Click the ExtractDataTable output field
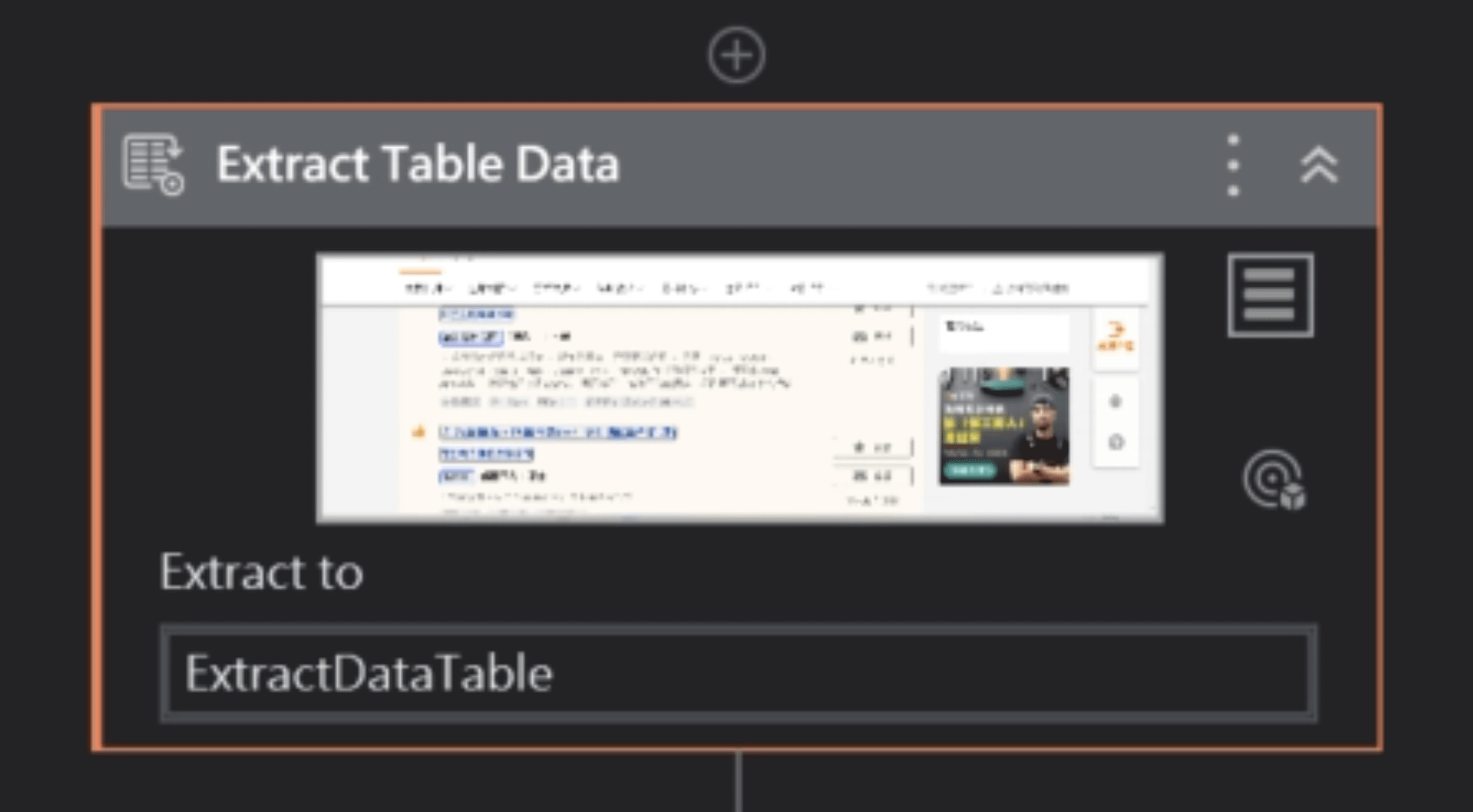Image resolution: width=1473 pixels, height=812 pixels. tap(738, 674)
